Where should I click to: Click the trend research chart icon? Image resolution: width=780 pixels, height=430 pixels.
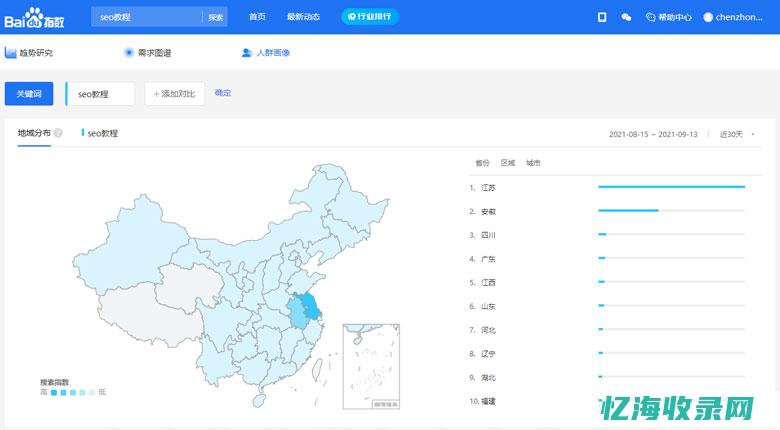click(10, 52)
